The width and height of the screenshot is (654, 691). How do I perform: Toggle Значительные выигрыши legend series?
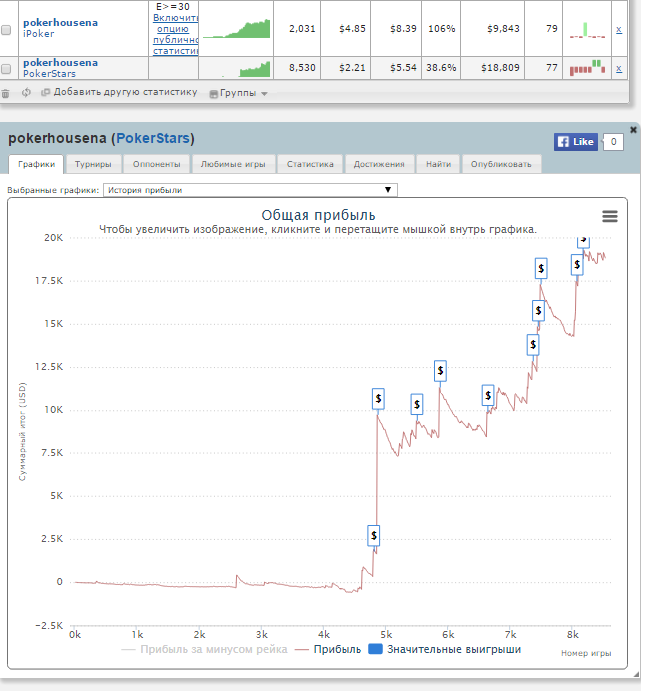point(445,650)
